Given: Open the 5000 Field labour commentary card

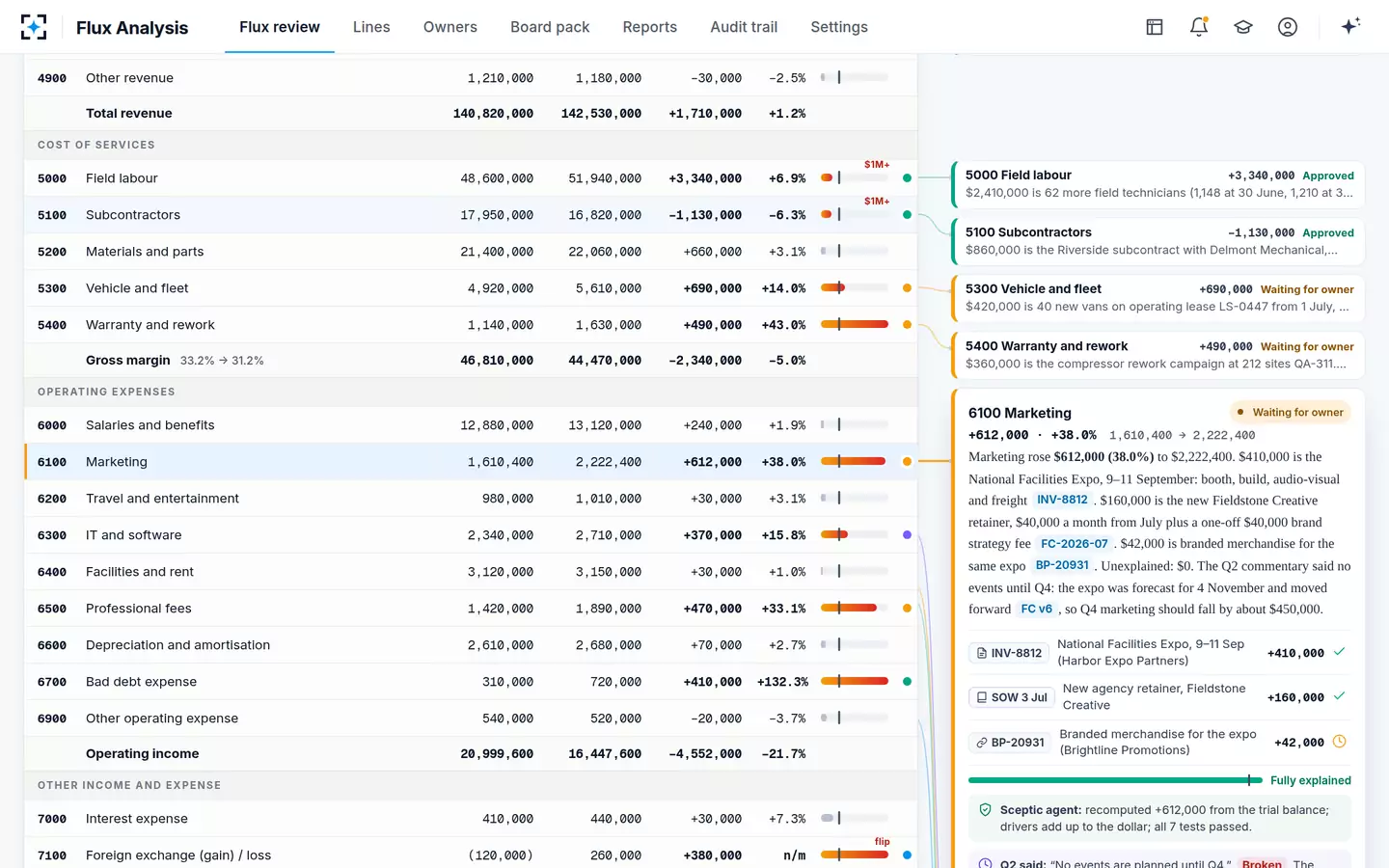Looking at the screenshot, I should pos(1158,184).
